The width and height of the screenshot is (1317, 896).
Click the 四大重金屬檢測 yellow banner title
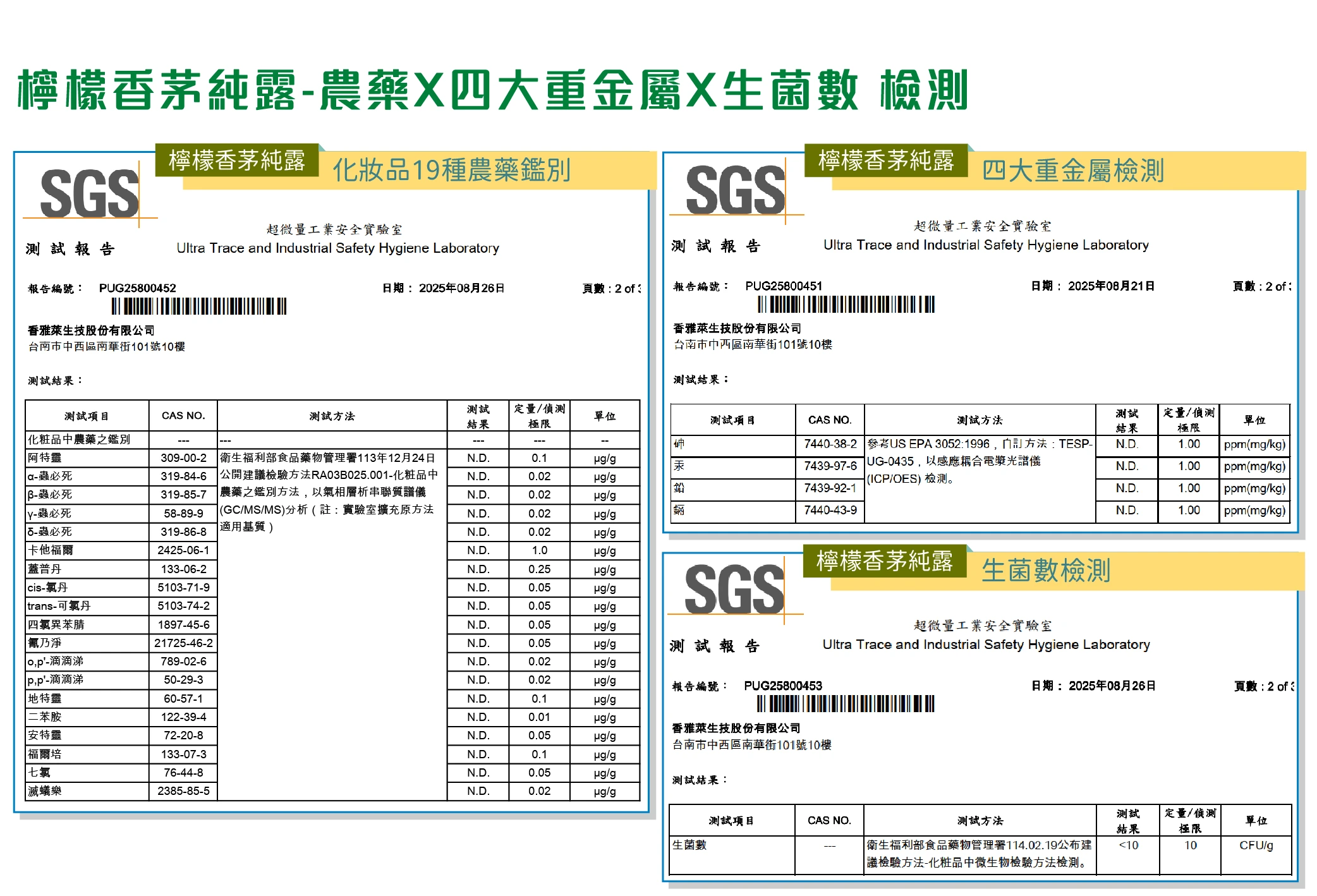point(1072,171)
